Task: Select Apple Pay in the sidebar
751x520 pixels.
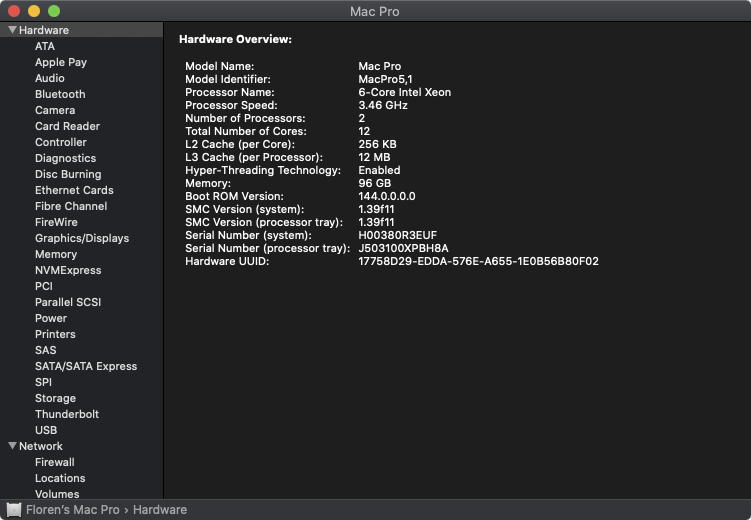Action: tap(61, 62)
